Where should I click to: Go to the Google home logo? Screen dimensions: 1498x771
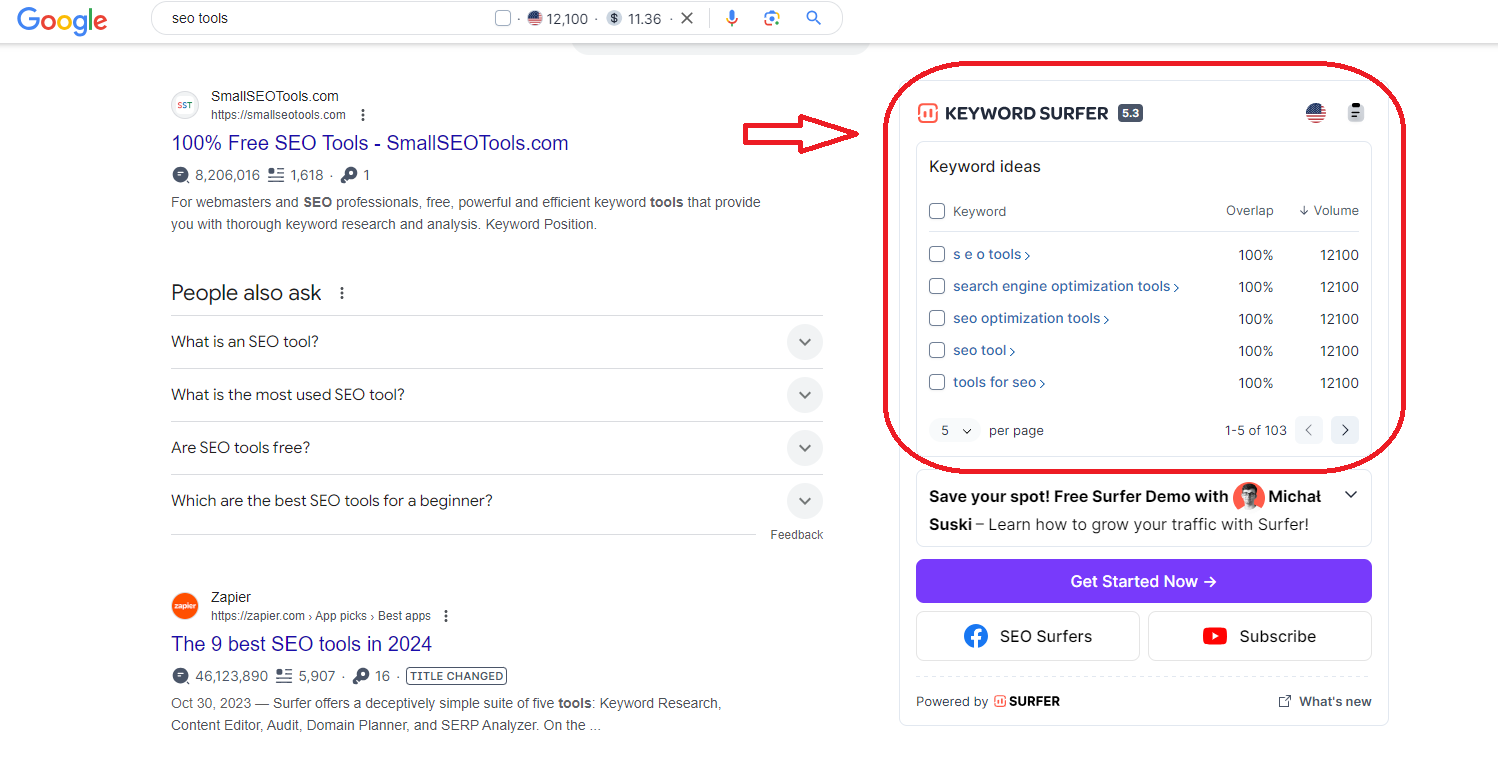click(x=62, y=19)
